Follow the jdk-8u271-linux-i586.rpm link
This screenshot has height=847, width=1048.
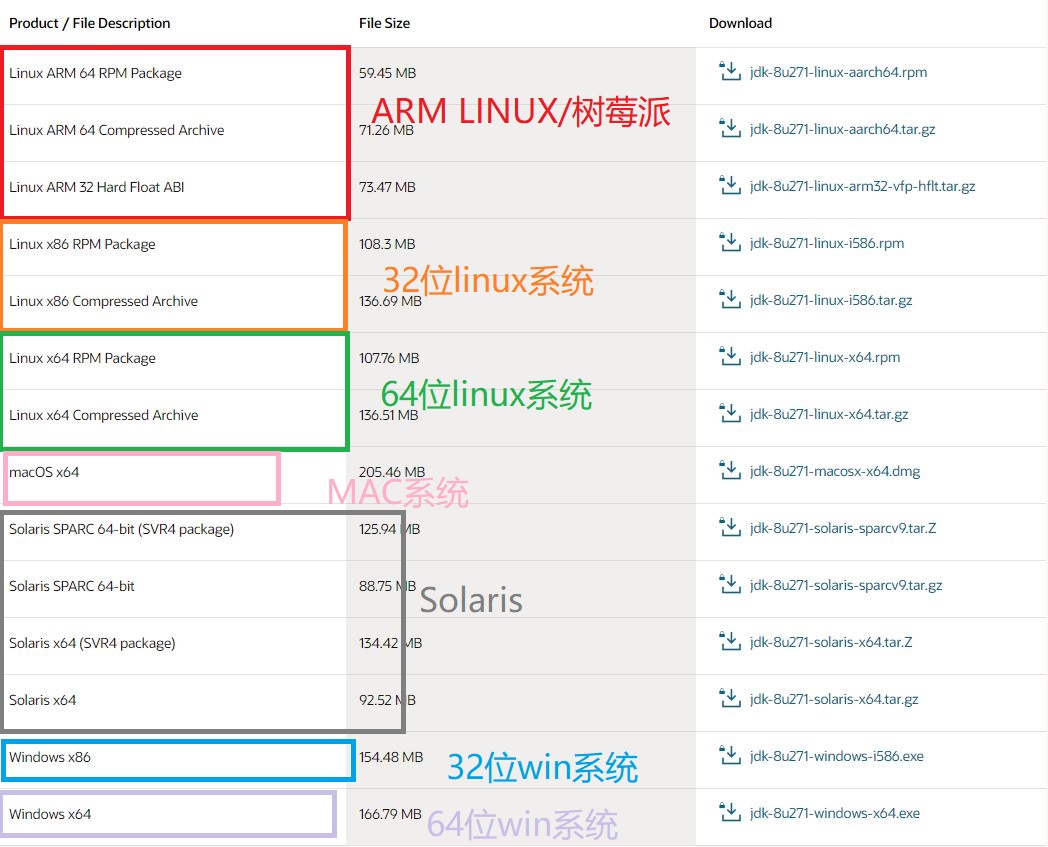(x=827, y=243)
